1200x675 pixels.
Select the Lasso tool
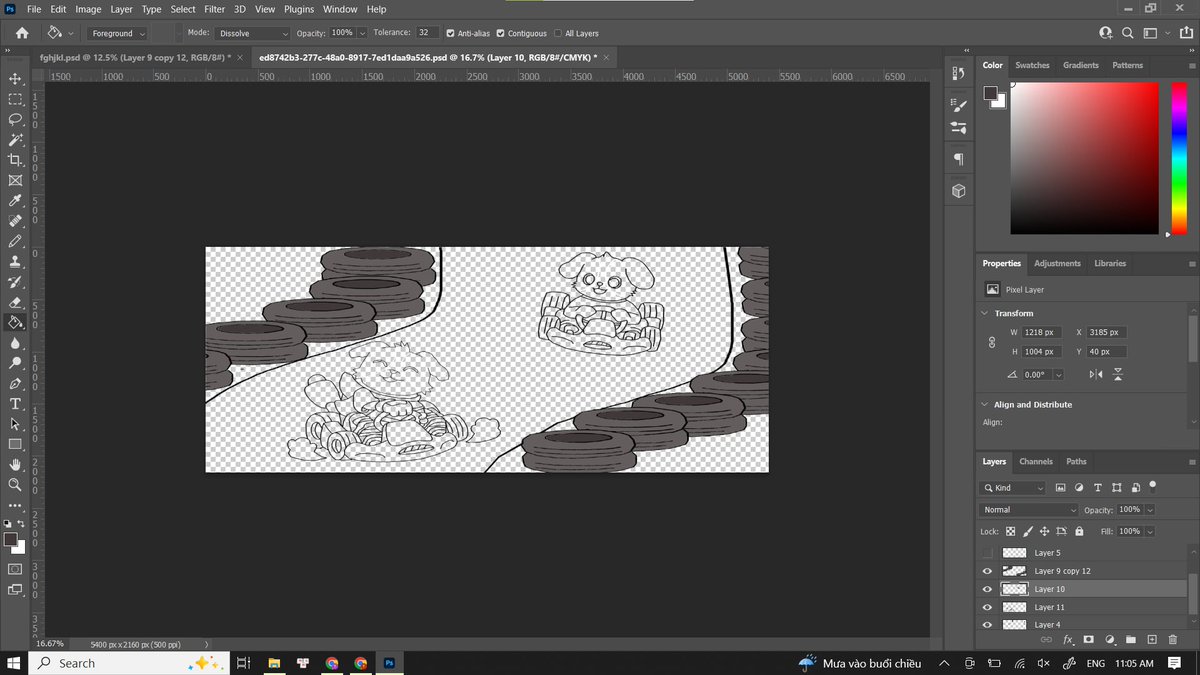click(x=15, y=119)
